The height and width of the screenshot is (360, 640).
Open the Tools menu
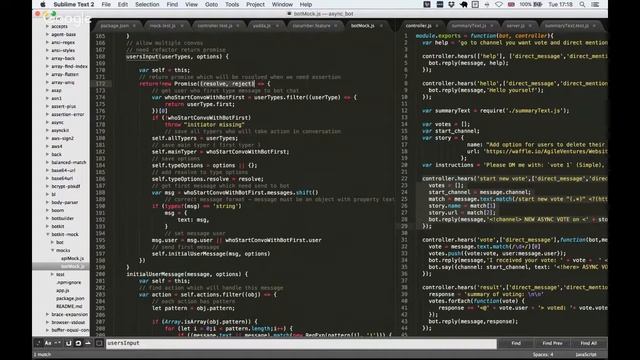click(232, 4)
